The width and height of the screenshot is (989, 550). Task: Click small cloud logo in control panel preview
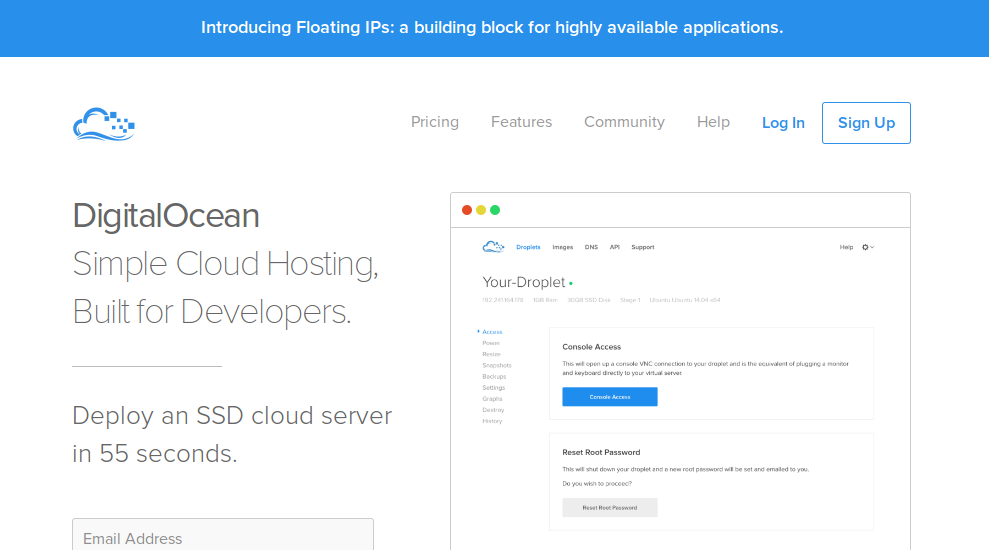(x=493, y=247)
